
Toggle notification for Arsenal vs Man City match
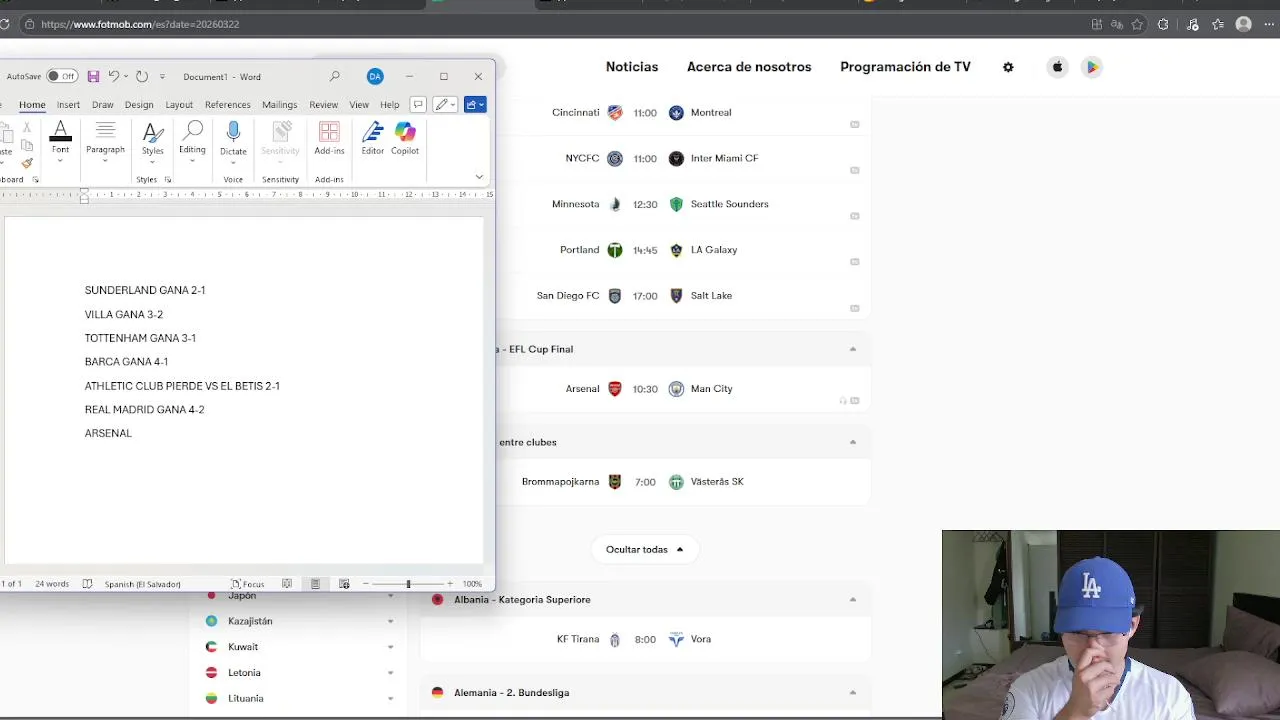(x=843, y=401)
